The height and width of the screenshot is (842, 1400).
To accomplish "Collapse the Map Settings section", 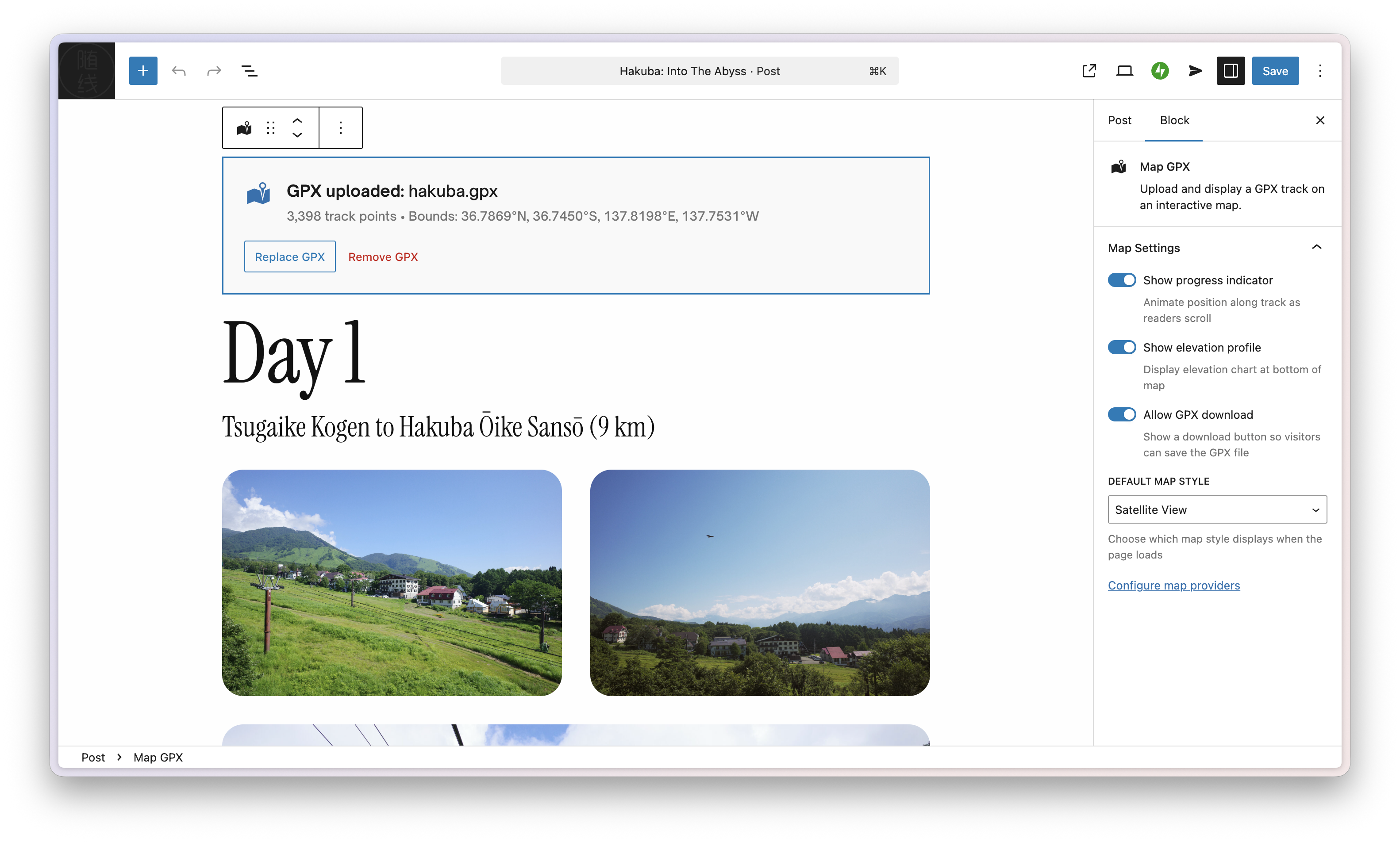I will [1316, 247].
